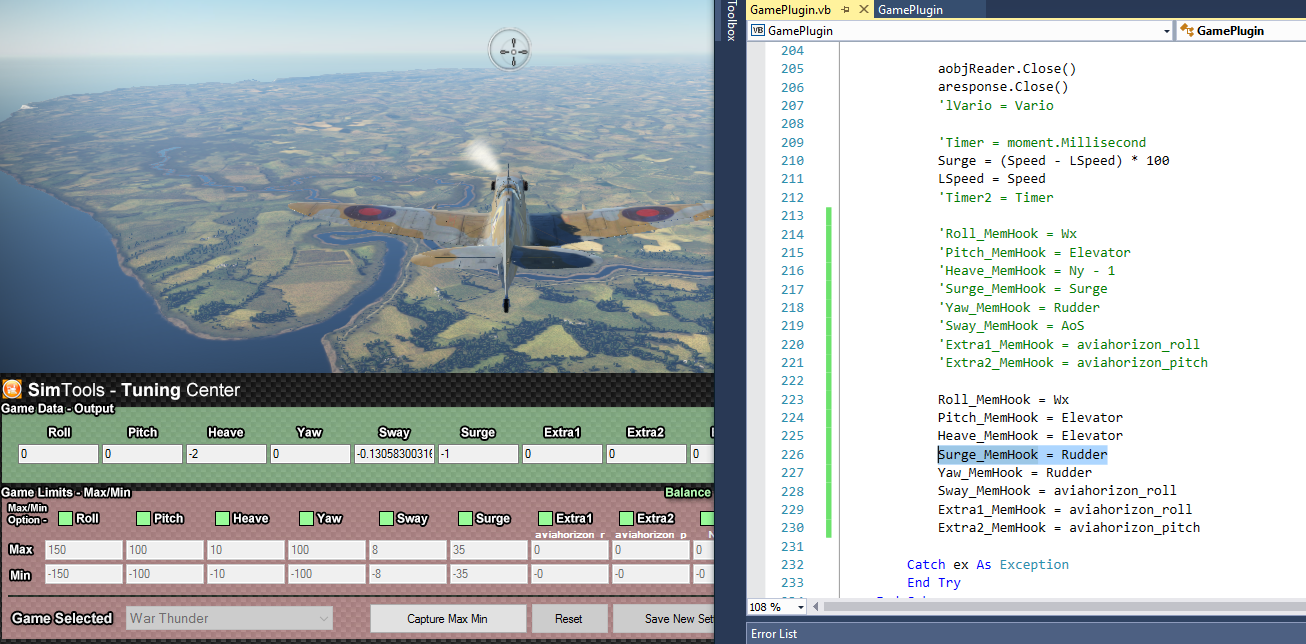Click the Yaw Max field showing 100

[326, 550]
